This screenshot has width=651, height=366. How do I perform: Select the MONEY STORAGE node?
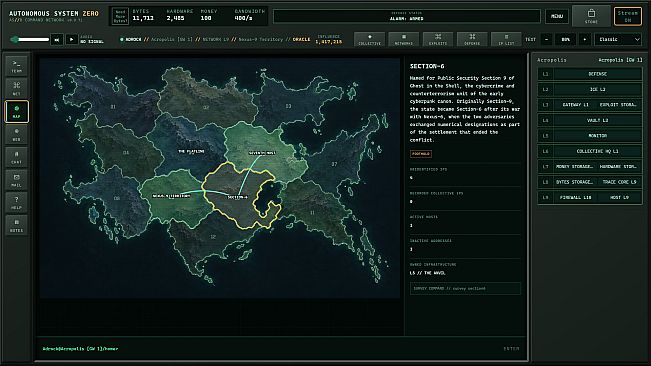click(575, 166)
